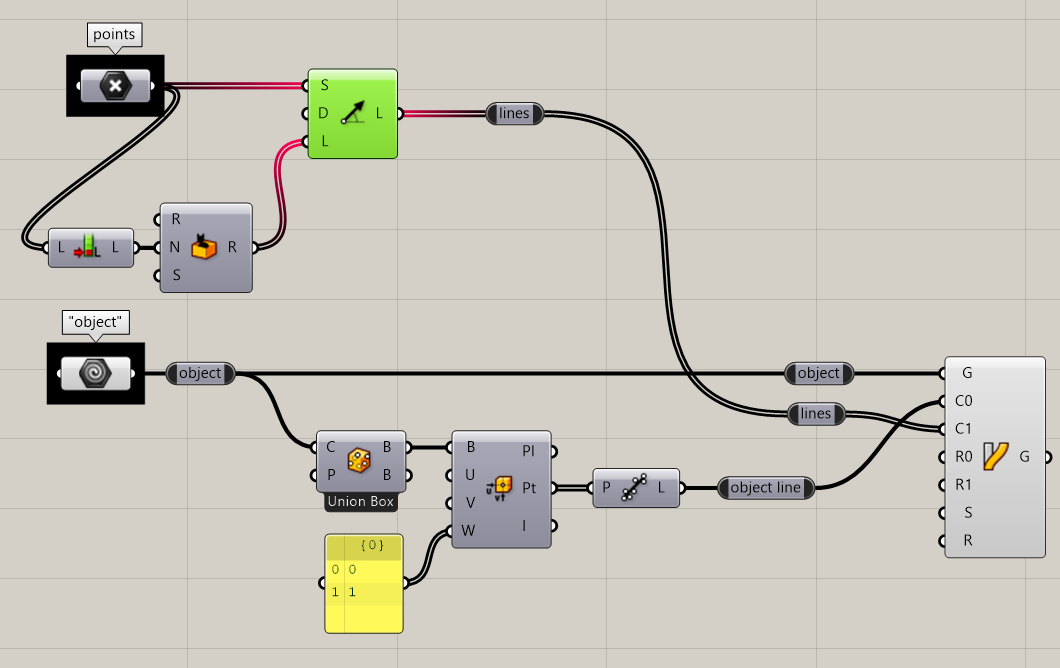The width and height of the screenshot is (1060, 668).
Task: Click the spiral geometry parameter icon
Action: [95, 373]
